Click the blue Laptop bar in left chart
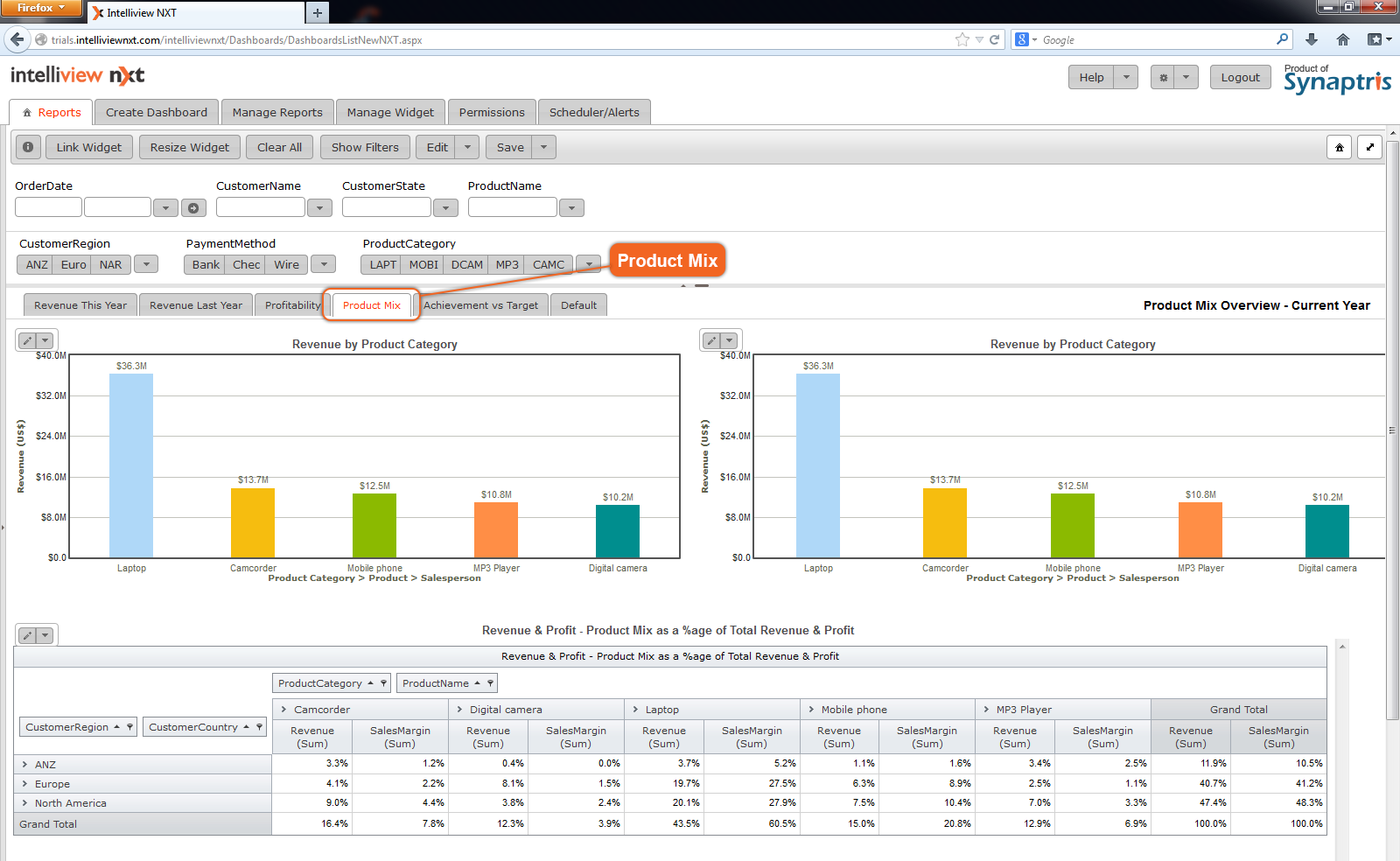This screenshot has width=1400, height=861. (131, 465)
